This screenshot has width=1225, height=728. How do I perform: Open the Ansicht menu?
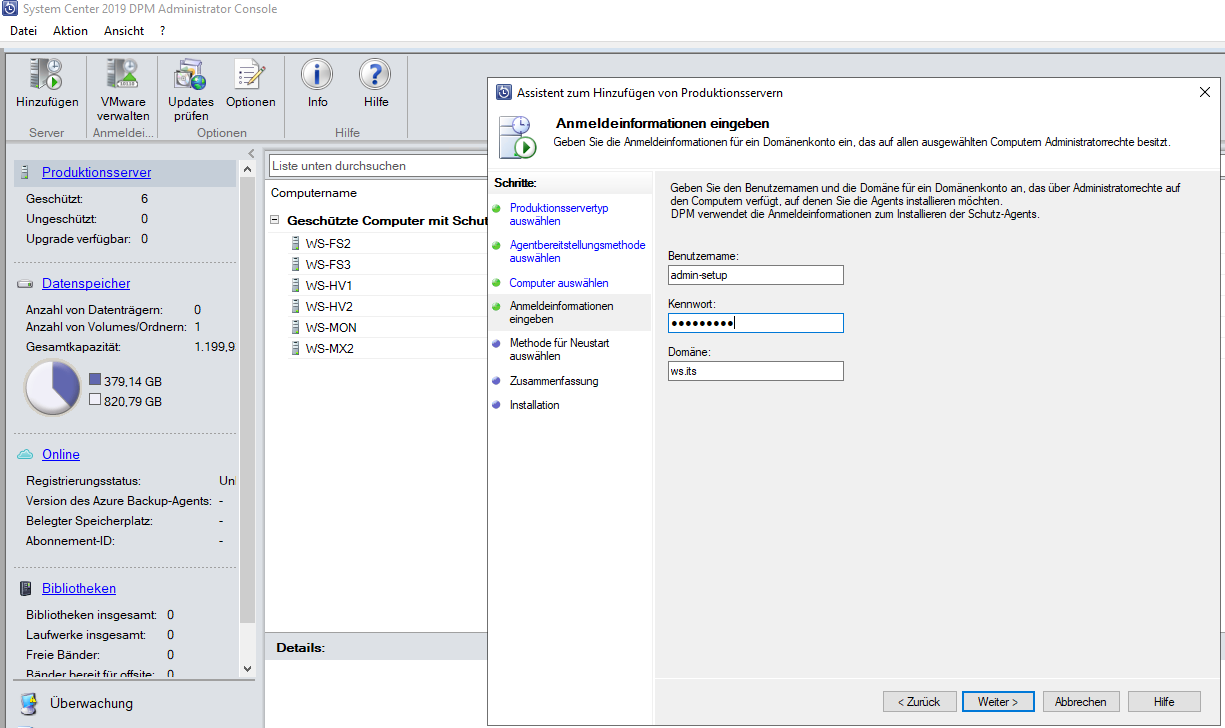pos(124,31)
